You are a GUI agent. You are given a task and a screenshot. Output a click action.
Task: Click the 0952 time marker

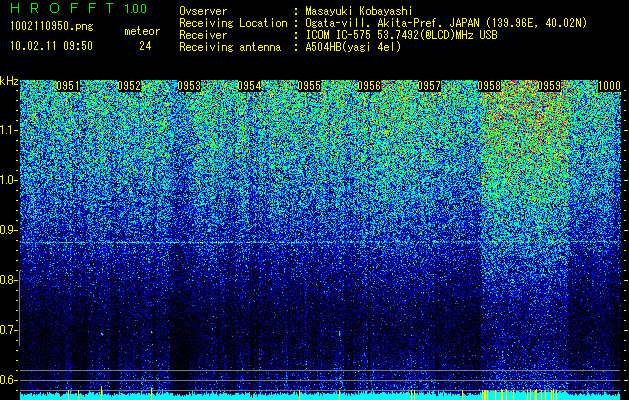click(x=129, y=86)
